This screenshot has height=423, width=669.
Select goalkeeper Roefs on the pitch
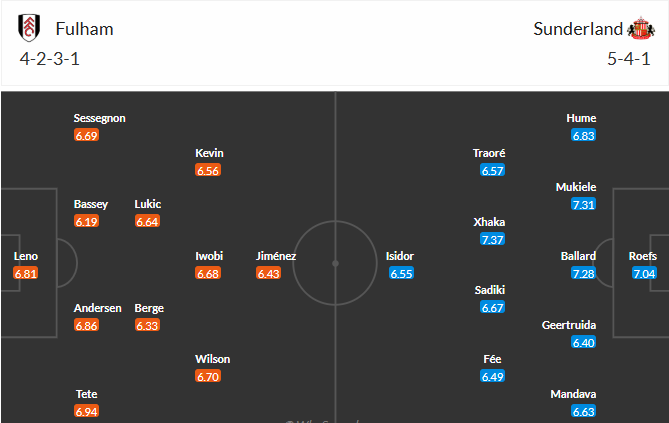pos(643,256)
